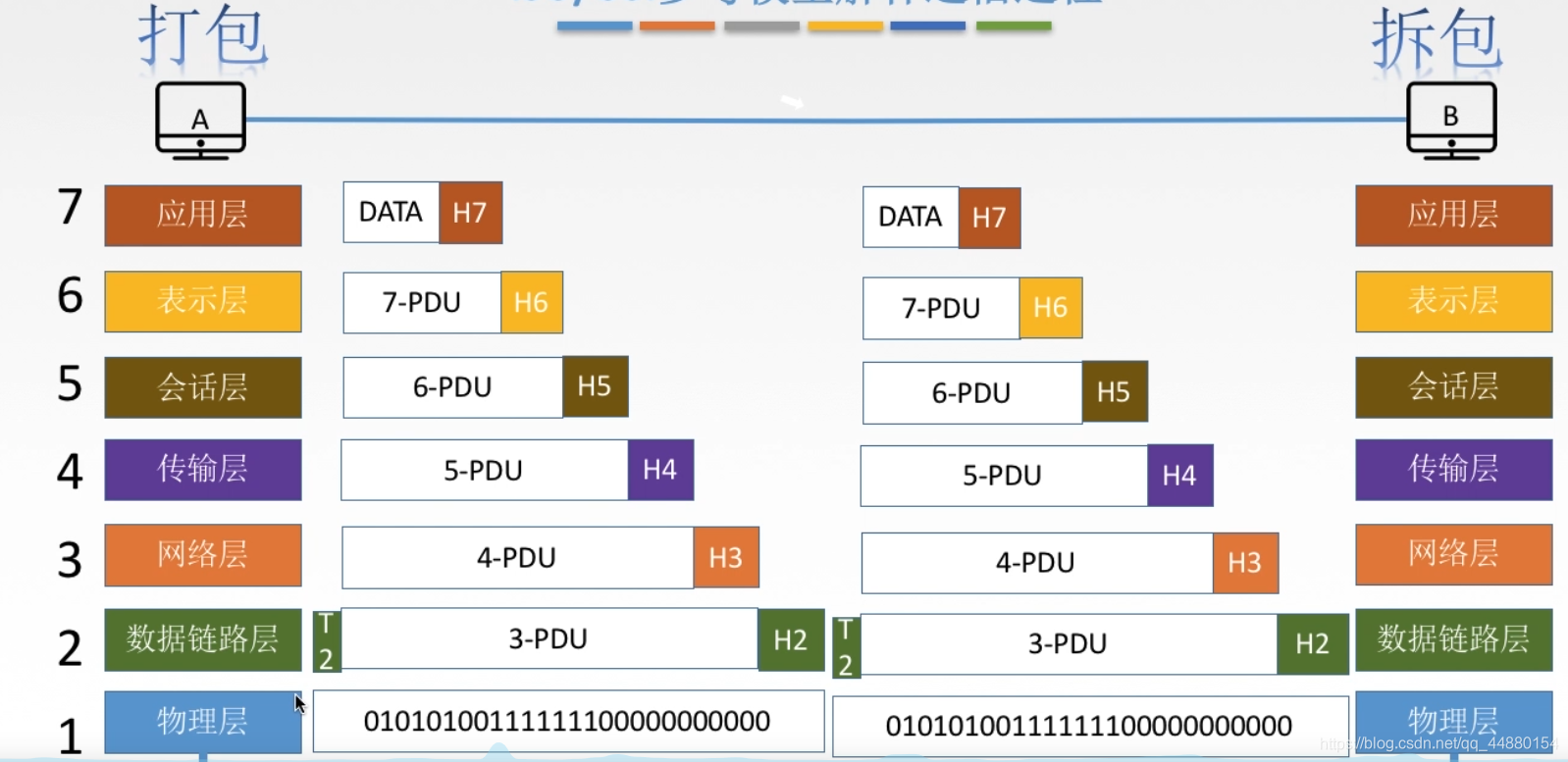Select the 打包 heading text
The image size is (1568, 762).
pos(202,36)
